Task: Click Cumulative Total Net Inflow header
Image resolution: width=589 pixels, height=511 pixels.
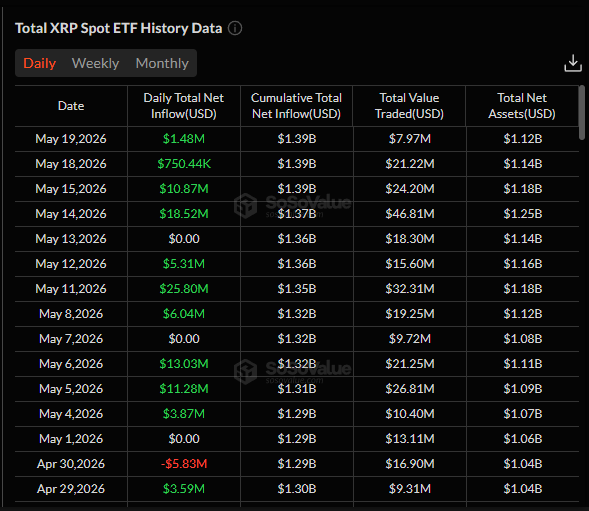Action: click(x=296, y=106)
